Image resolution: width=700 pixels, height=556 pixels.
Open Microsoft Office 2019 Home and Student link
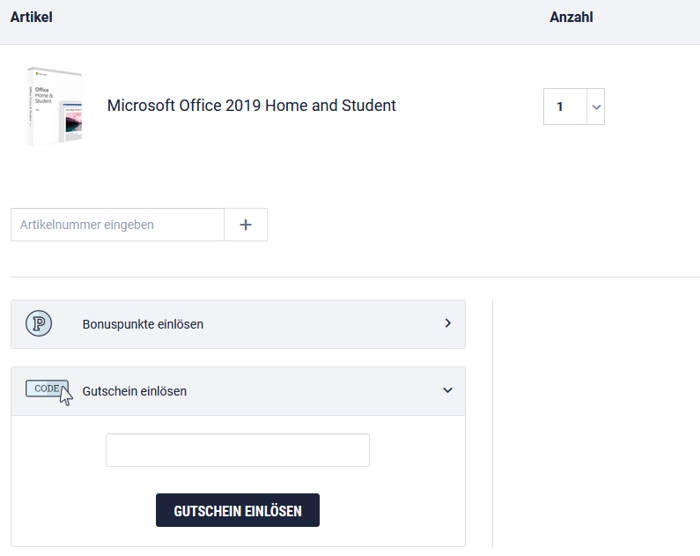pyautogui.click(x=251, y=106)
